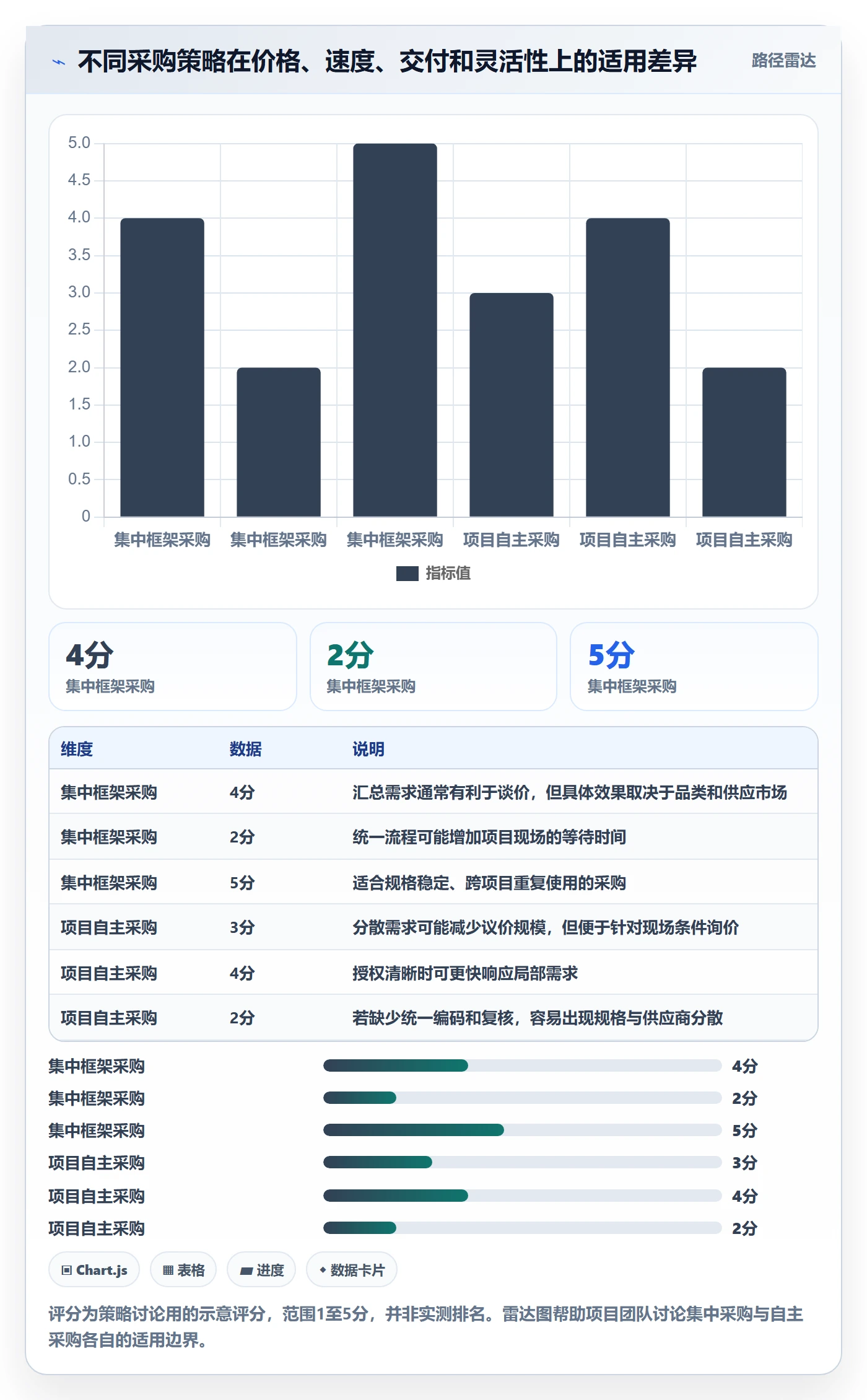867x1400 pixels.
Task: Select the 集中框架采购 chart bar reaching 4.0
Action: tap(162, 367)
